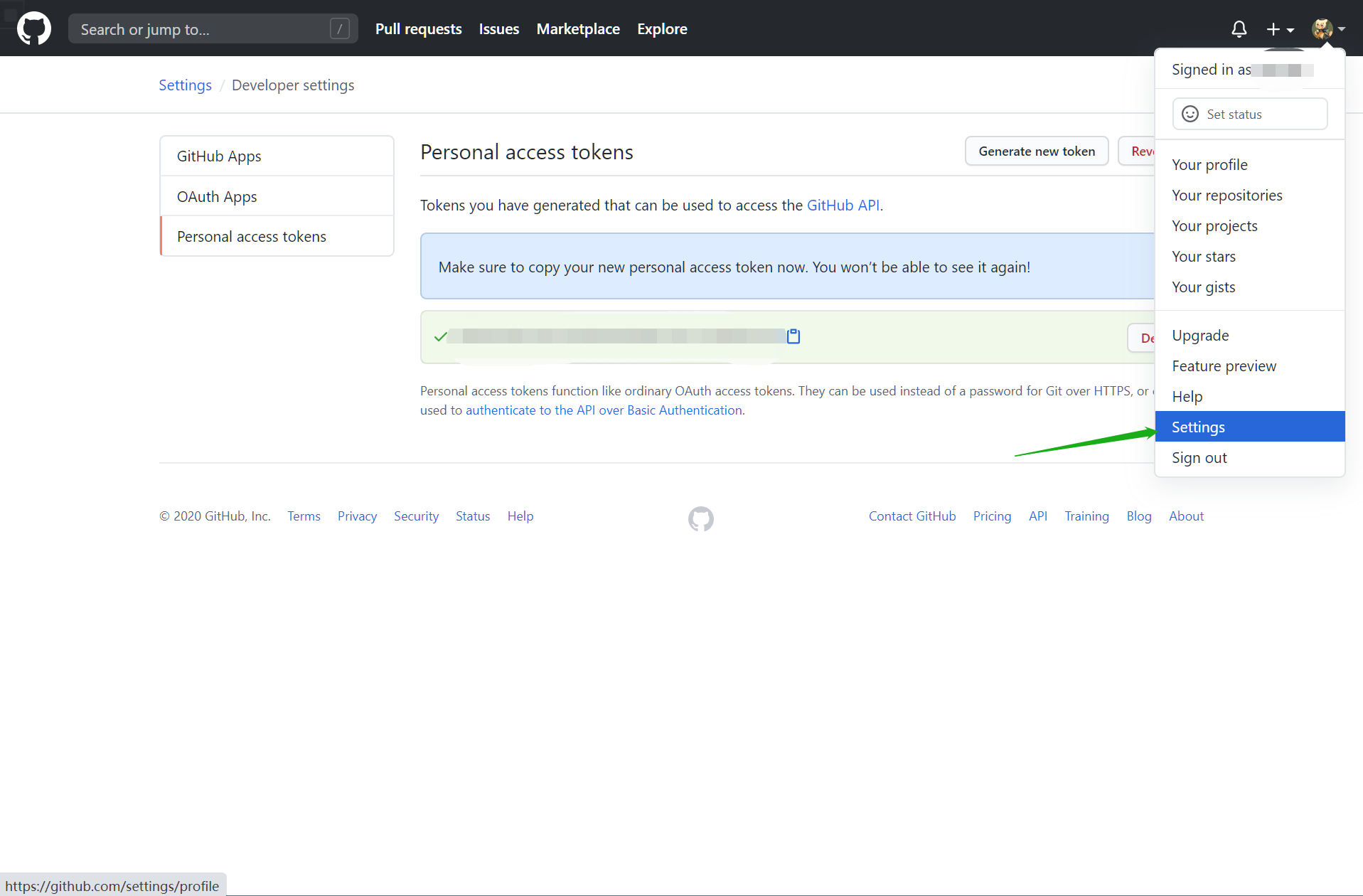The width and height of the screenshot is (1363, 896).
Task: Choose Settings in user menu
Action: pos(1249,427)
